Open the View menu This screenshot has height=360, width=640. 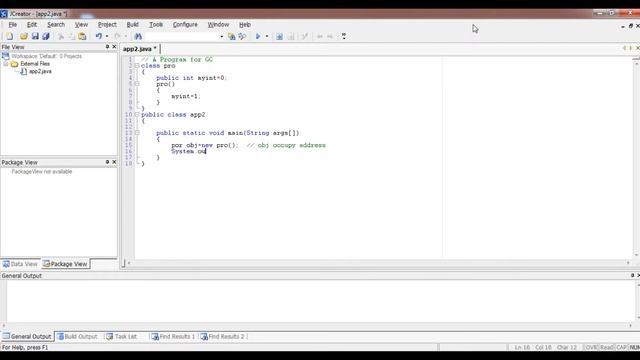[81, 25]
